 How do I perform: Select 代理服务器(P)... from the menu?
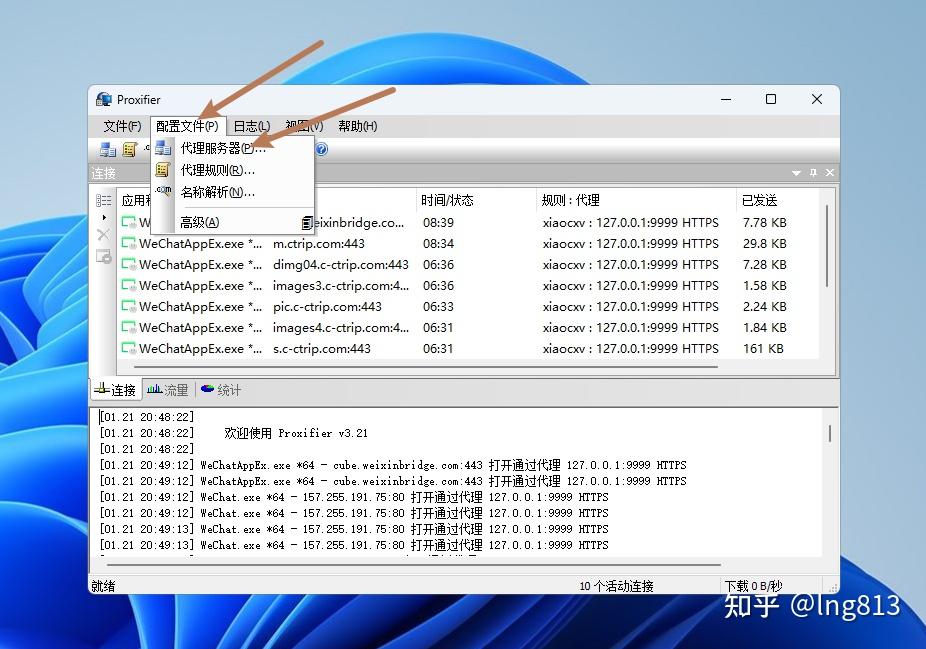[x=233, y=148]
